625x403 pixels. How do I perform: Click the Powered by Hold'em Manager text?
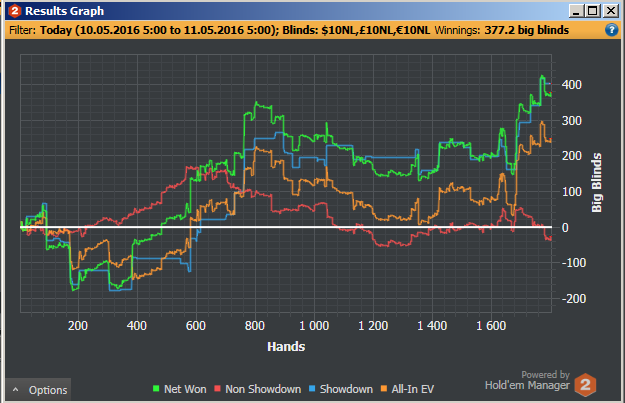click(527, 380)
